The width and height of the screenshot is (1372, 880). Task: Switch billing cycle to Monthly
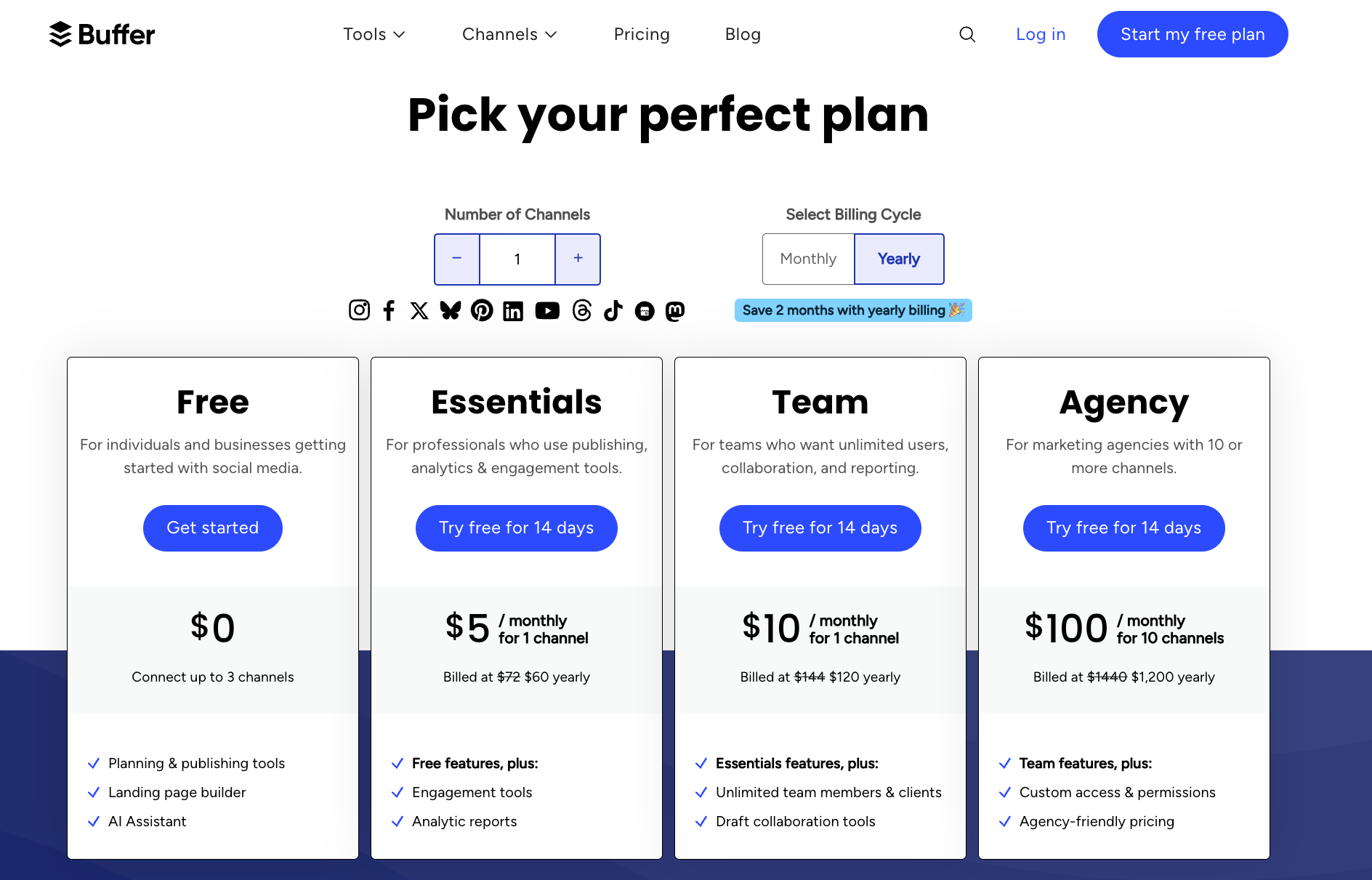click(808, 259)
